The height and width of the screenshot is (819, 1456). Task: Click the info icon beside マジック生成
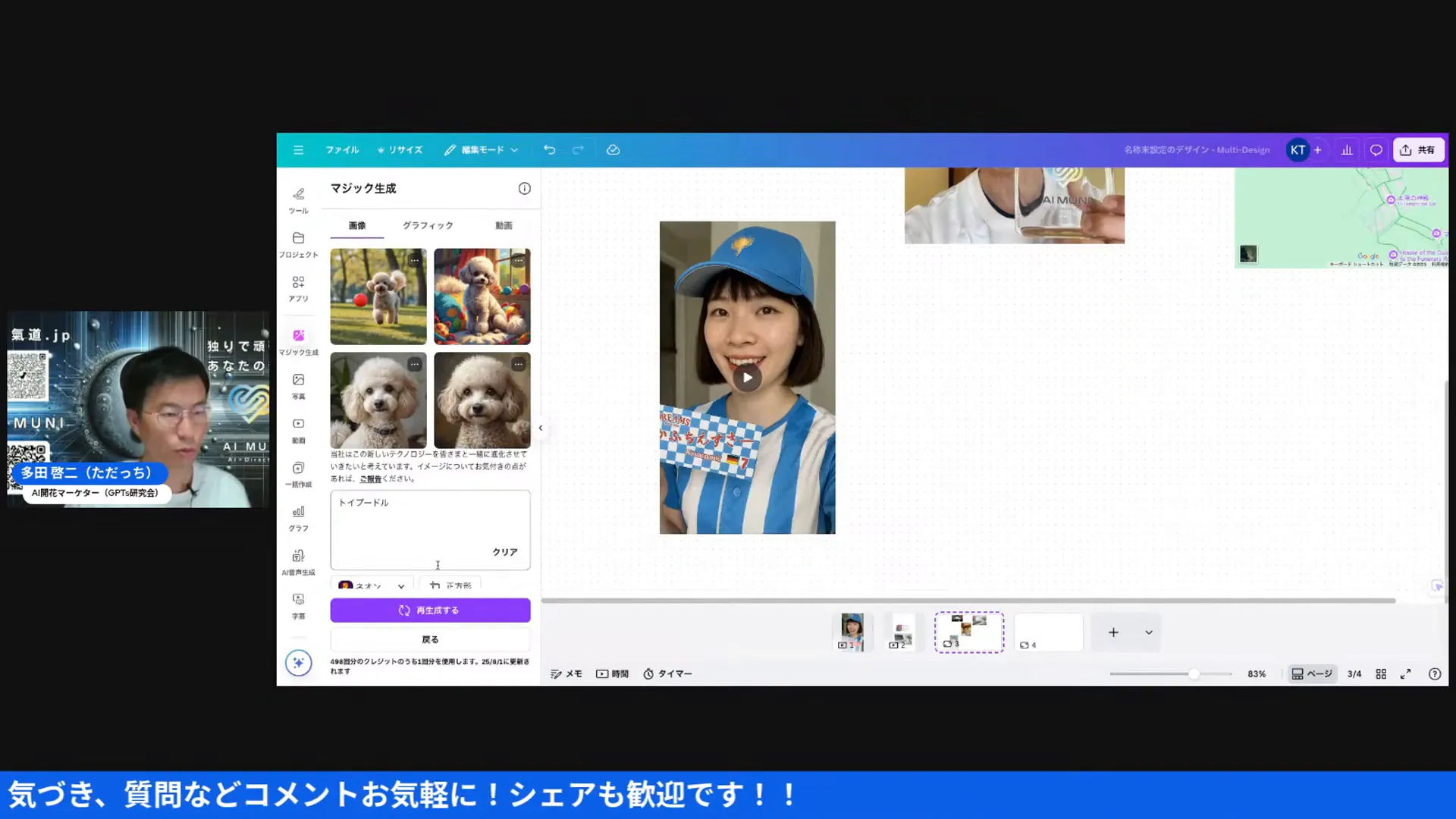pyautogui.click(x=525, y=188)
